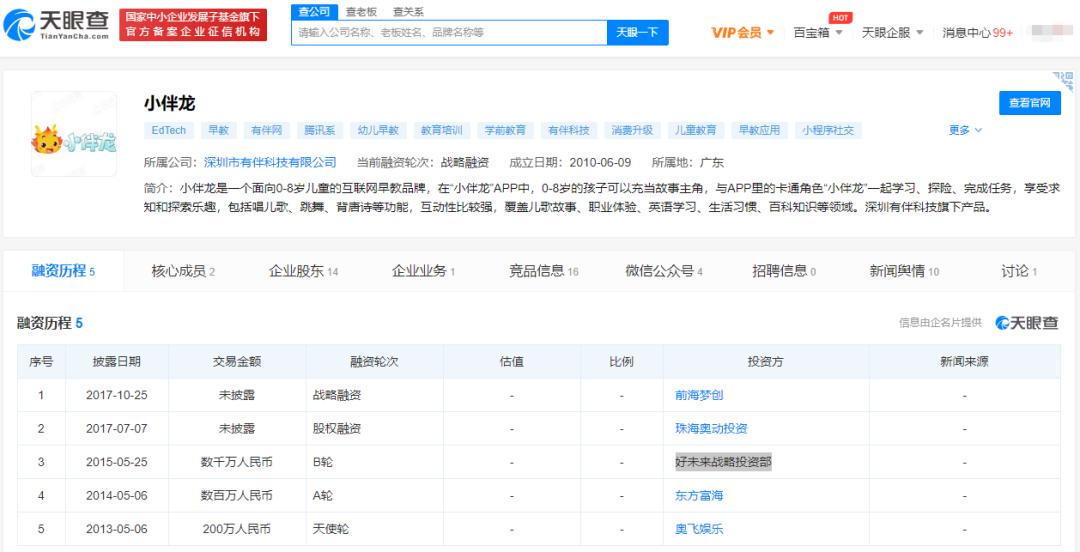Click the 学前教育 tag
Image resolution: width=1080 pixels, height=552 pixels.
click(x=505, y=130)
